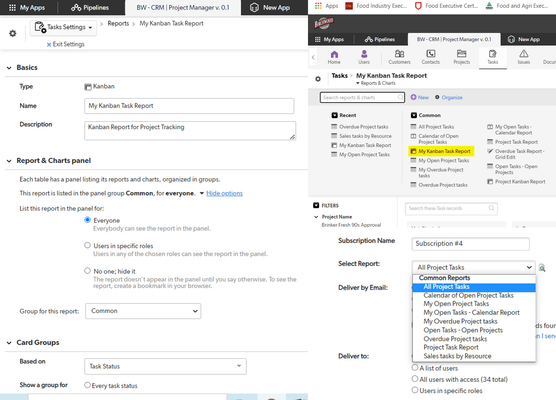The width and height of the screenshot is (556, 400).
Task: Click the Exit Settings X icon
Action: [x=49, y=45]
